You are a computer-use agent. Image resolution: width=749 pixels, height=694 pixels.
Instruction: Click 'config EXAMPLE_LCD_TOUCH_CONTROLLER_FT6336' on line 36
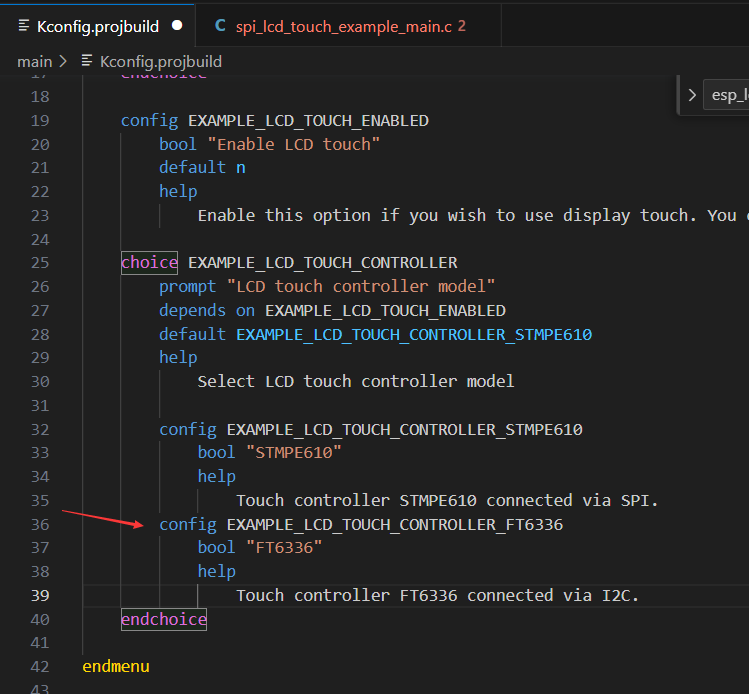[x=361, y=524]
